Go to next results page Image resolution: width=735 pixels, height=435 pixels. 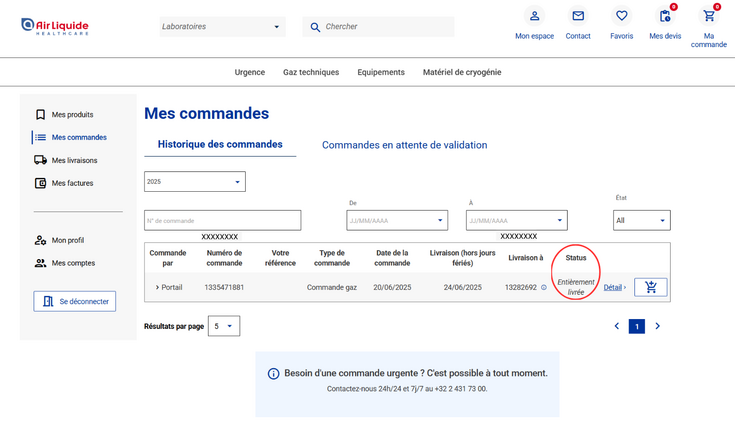coord(657,326)
